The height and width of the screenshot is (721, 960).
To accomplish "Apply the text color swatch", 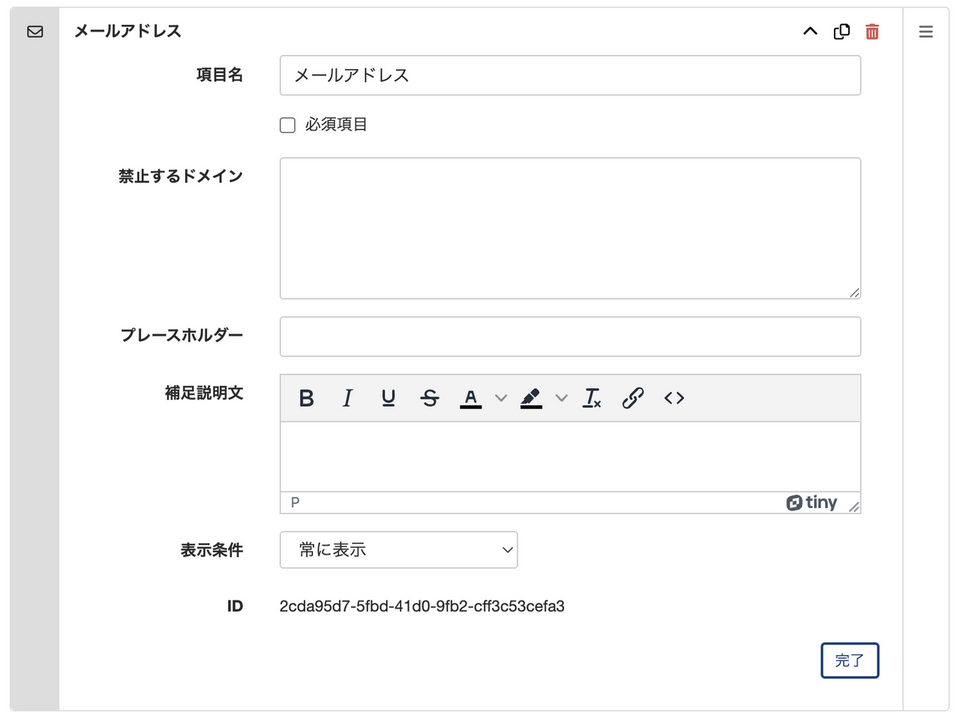I will tap(471, 398).
